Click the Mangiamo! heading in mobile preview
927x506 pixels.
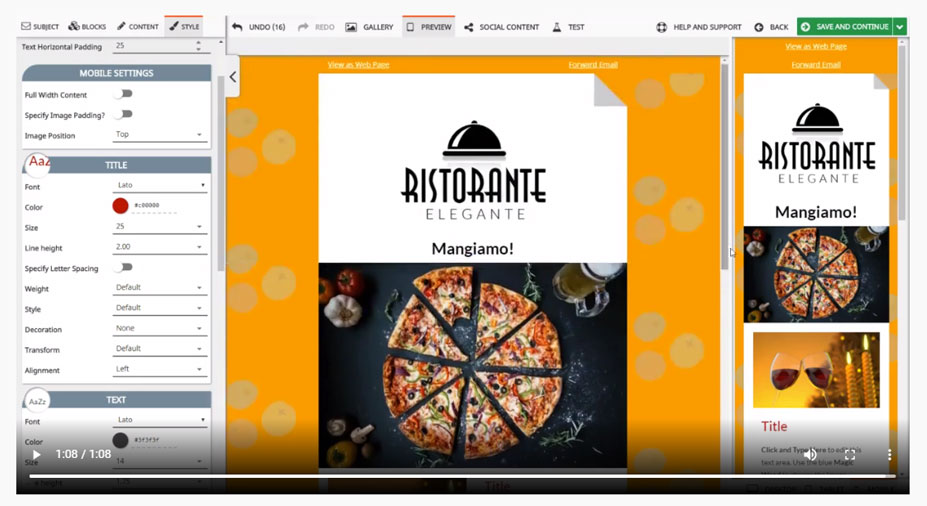pos(816,212)
